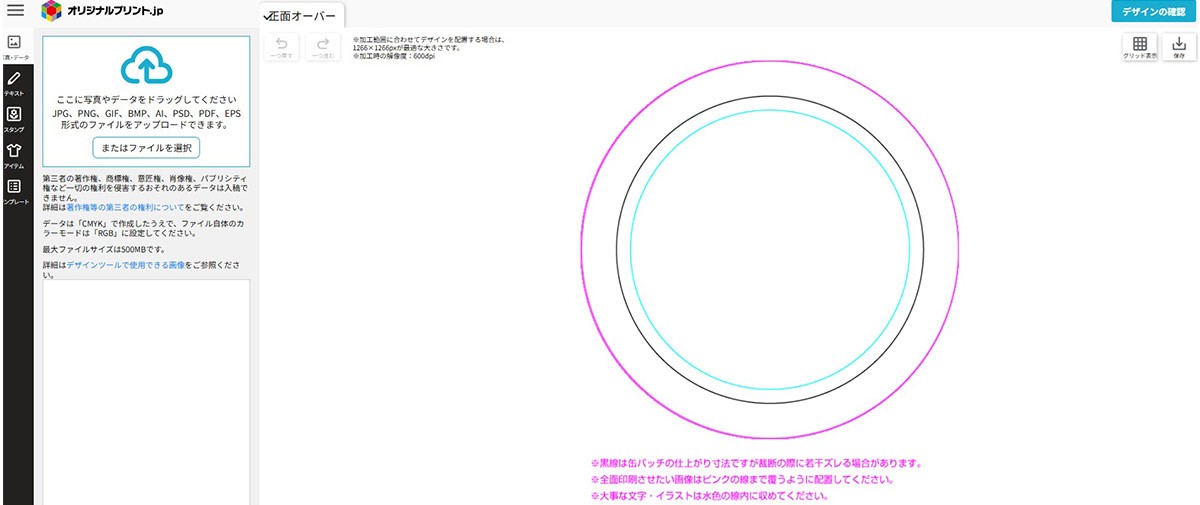1200x505 pixels.
Task: Click the redo arrow button
Action: click(x=322, y=48)
